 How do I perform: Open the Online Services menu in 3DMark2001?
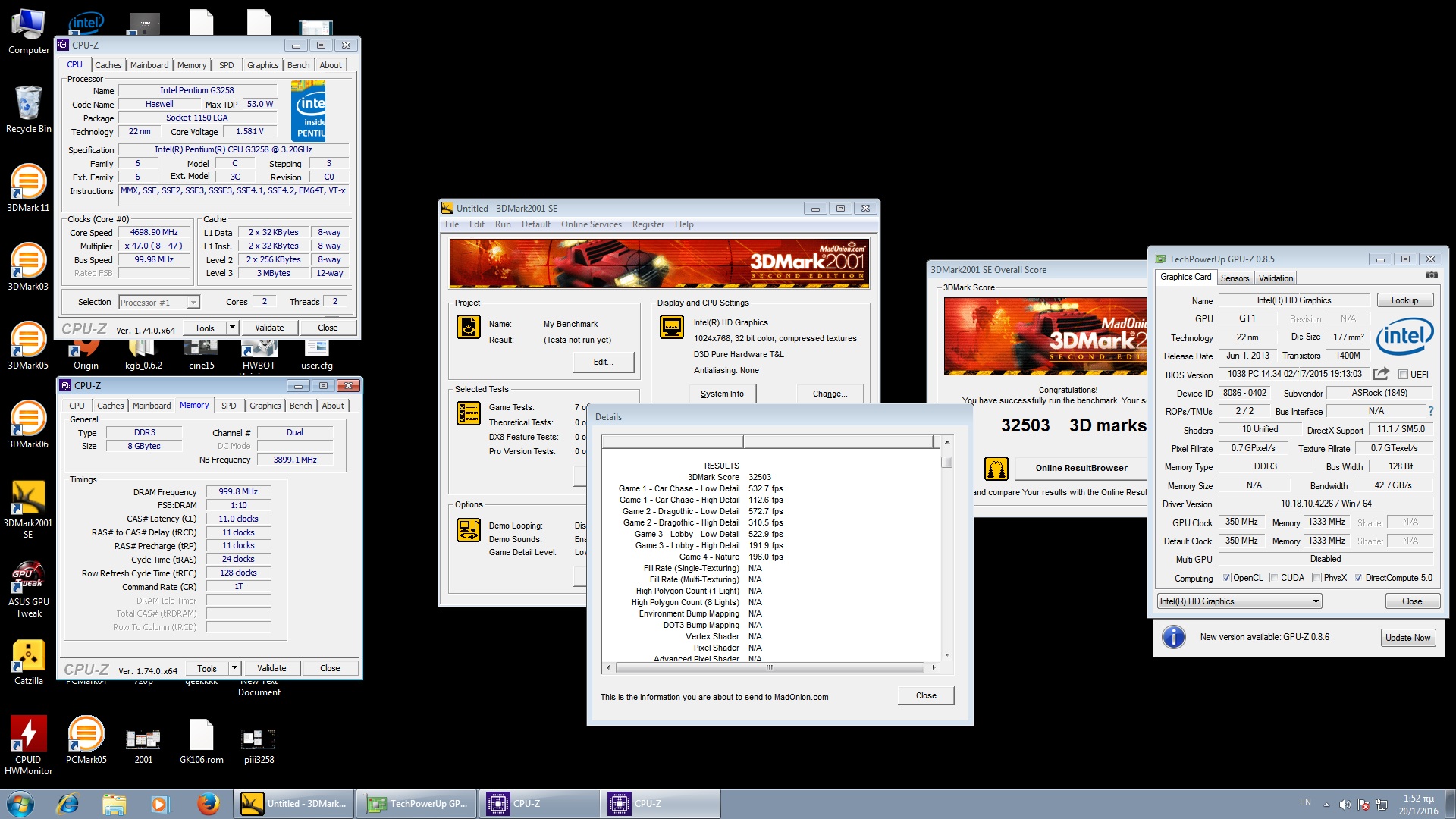point(591,224)
